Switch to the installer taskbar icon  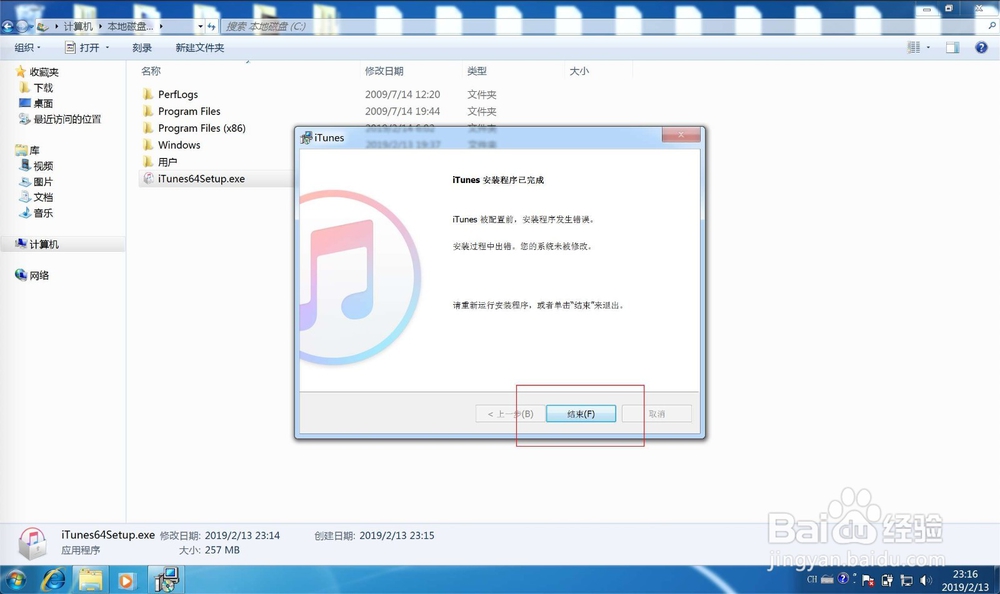[x=166, y=580]
